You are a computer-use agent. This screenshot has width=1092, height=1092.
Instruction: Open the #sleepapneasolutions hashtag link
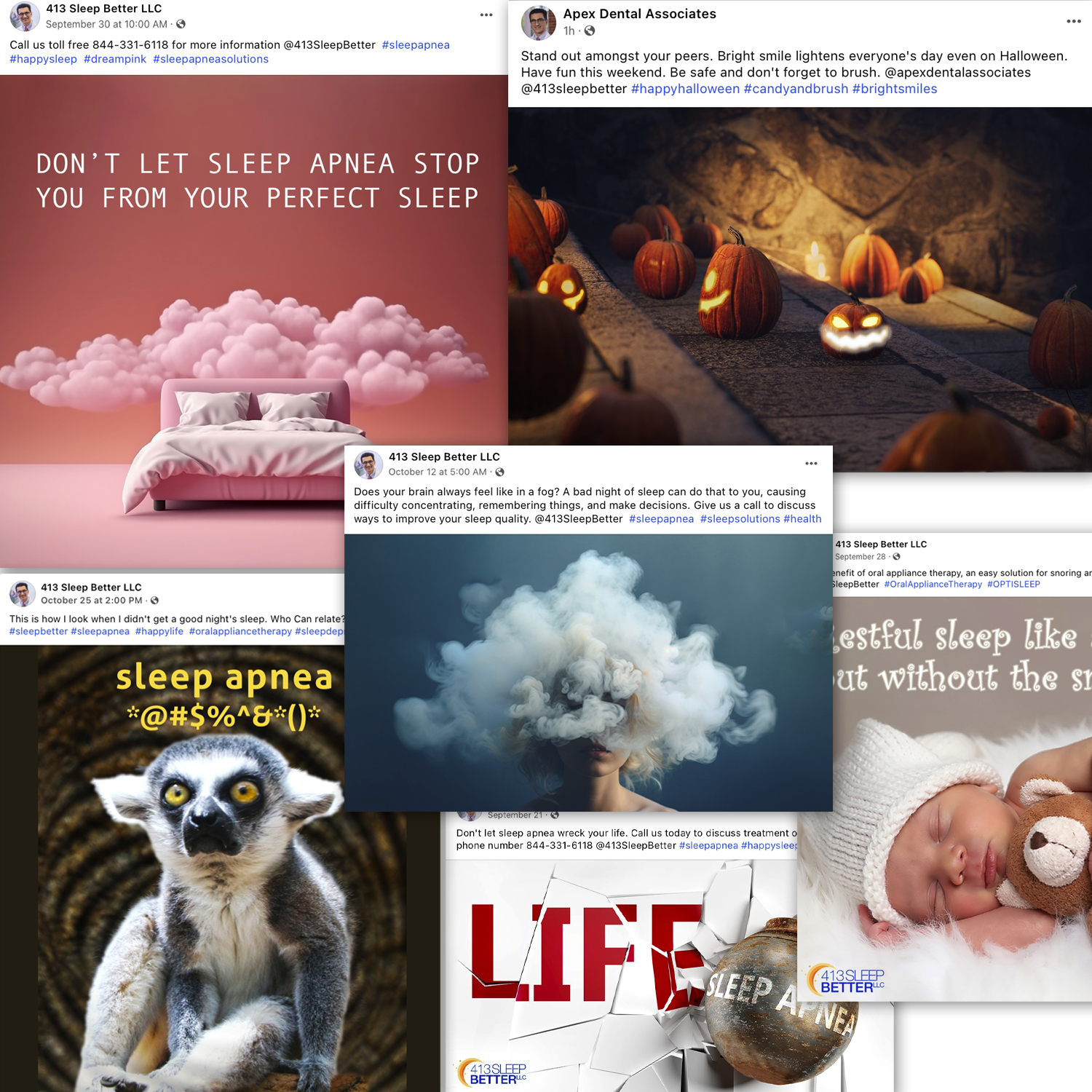click(210, 59)
